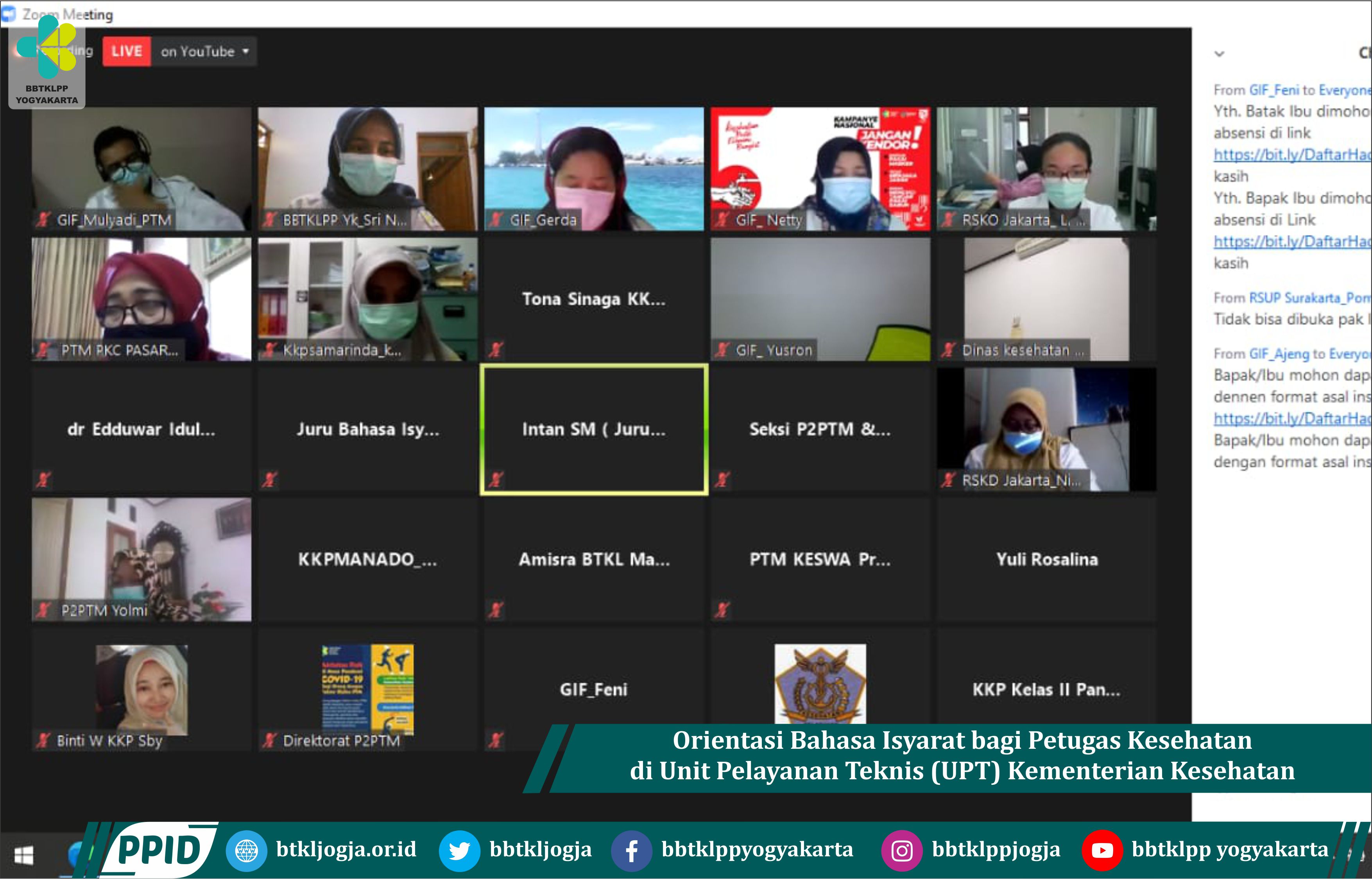Click muted mic icon on RSKD Jakarta_Ni
This screenshot has height=879, width=1372.
[949, 480]
